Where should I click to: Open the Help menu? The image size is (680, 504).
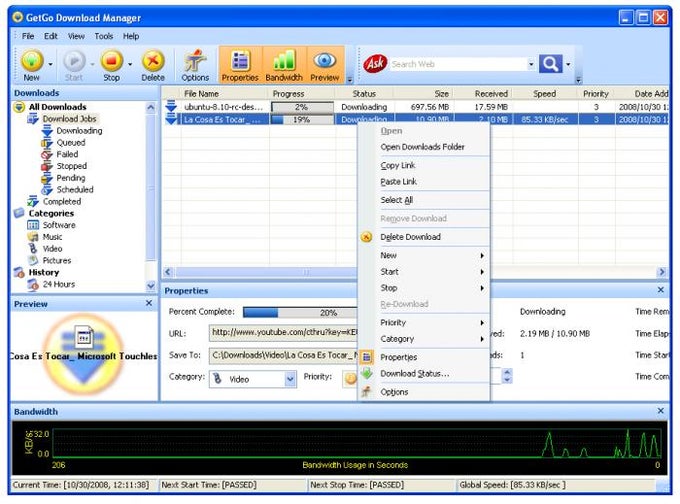(x=131, y=36)
